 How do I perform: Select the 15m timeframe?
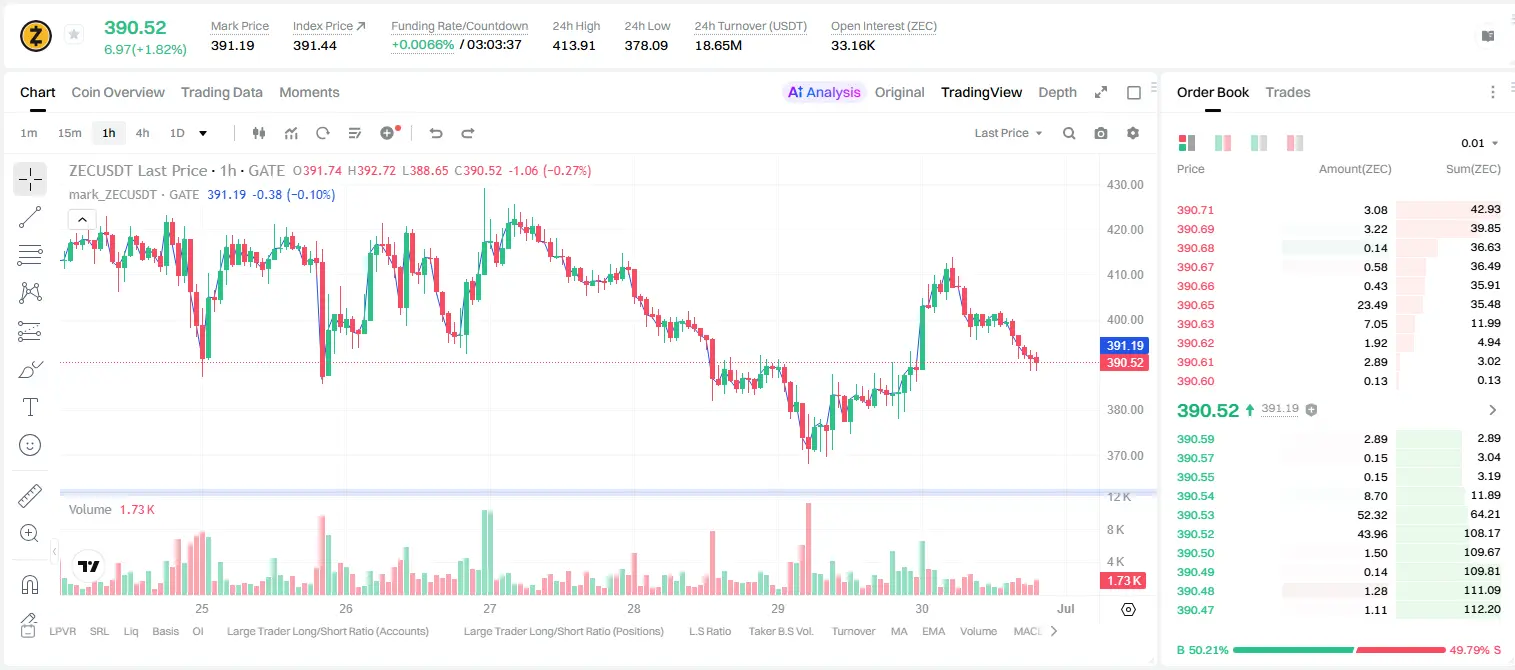[69, 133]
